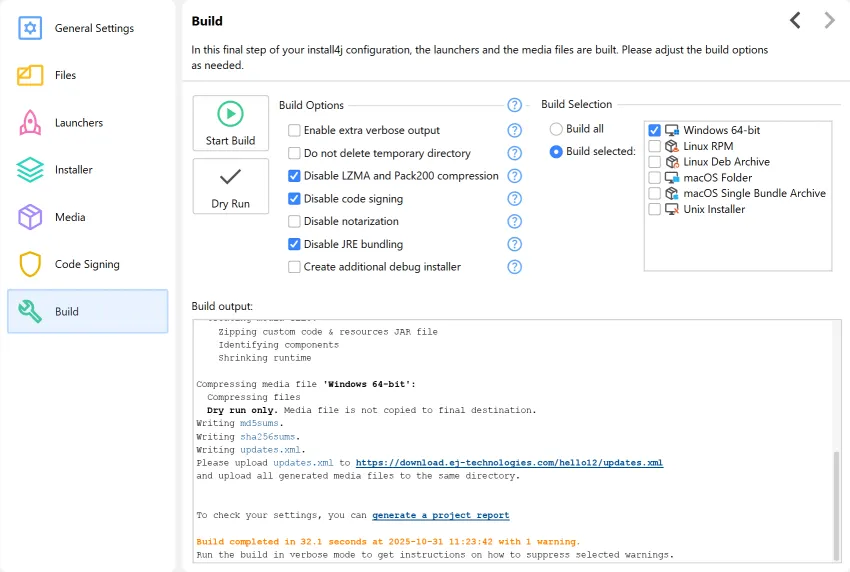Open help for LZMA compression option
The width and height of the screenshot is (850, 572).
tap(514, 176)
